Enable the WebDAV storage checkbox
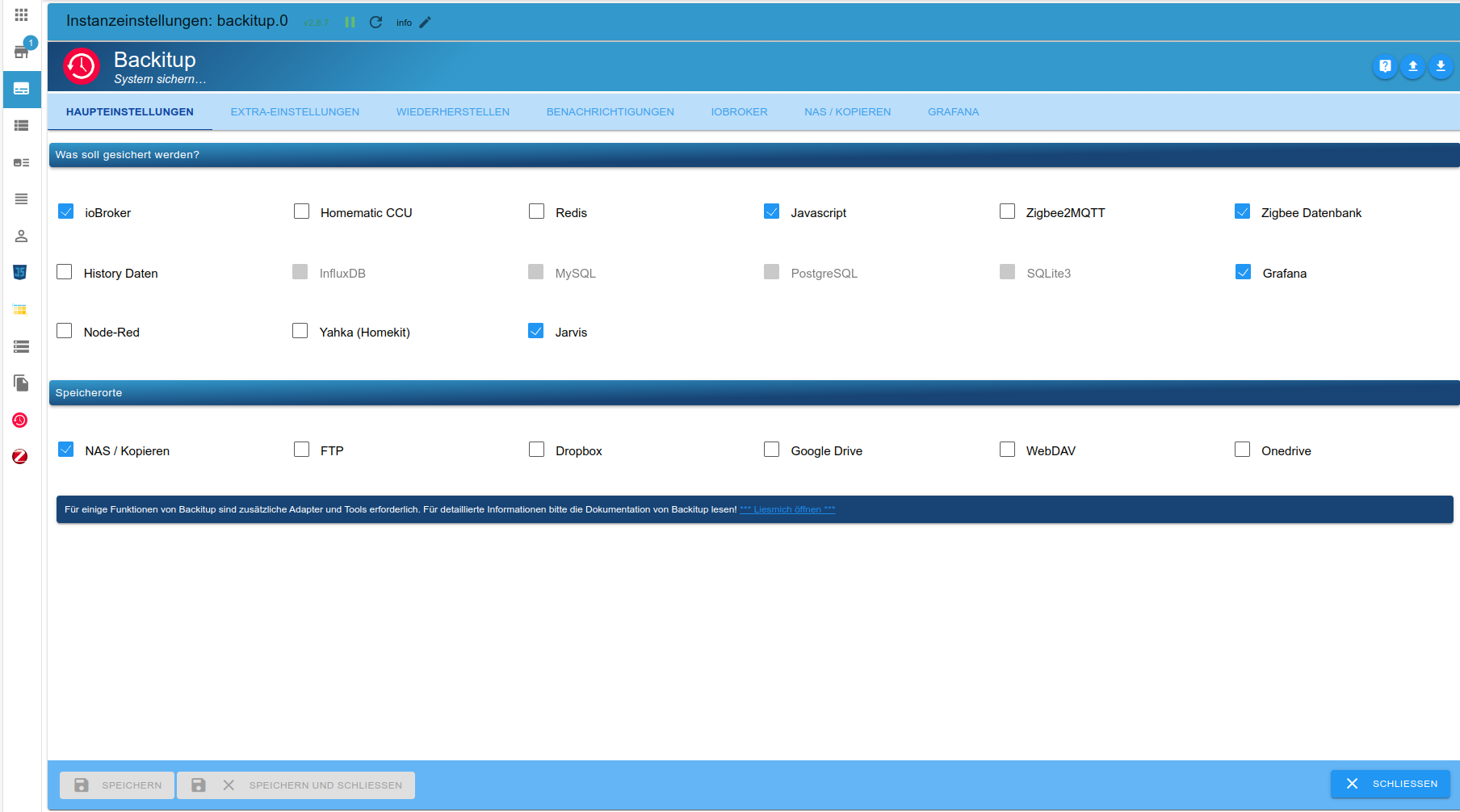 pos(1007,450)
